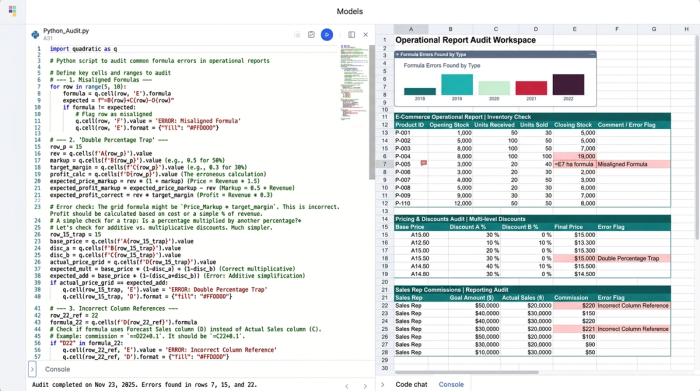Select the 'Opening Stock' heading cell
The image size is (700, 391).
[x=450, y=125]
